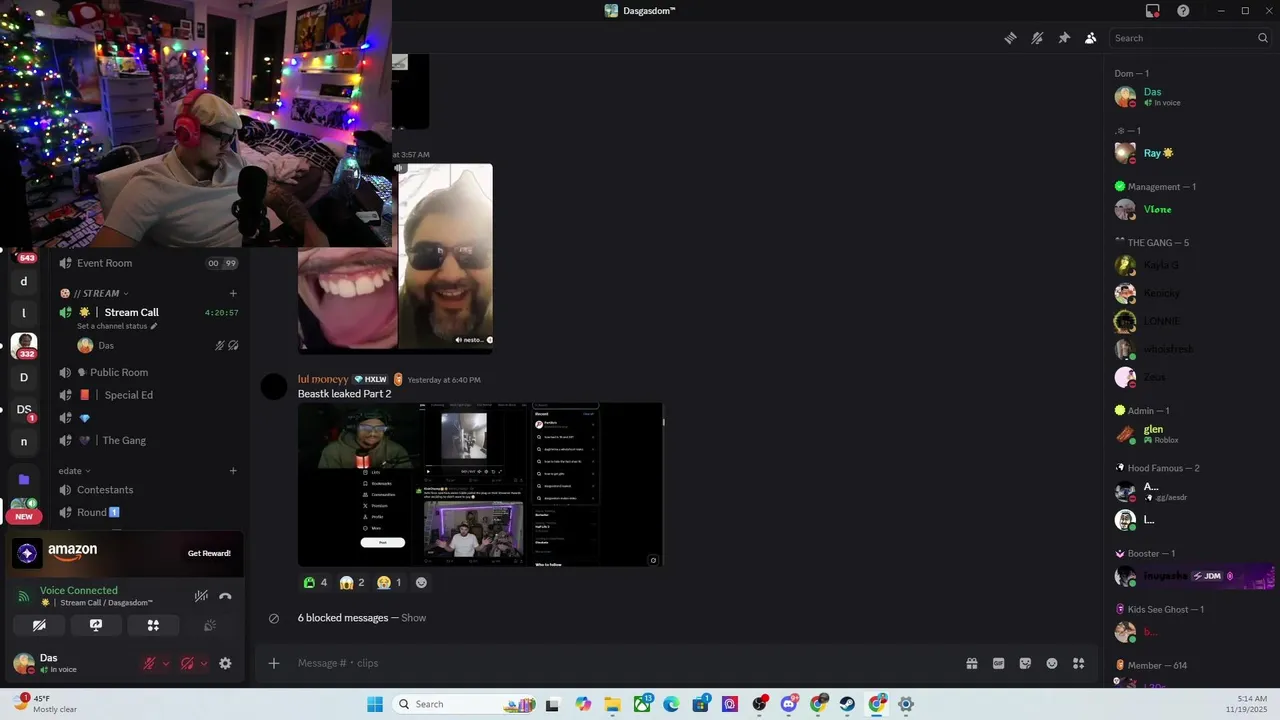Open Microsoft Edge from the taskbar
1280x720 pixels.
pyautogui.click(x=671, y=704)
